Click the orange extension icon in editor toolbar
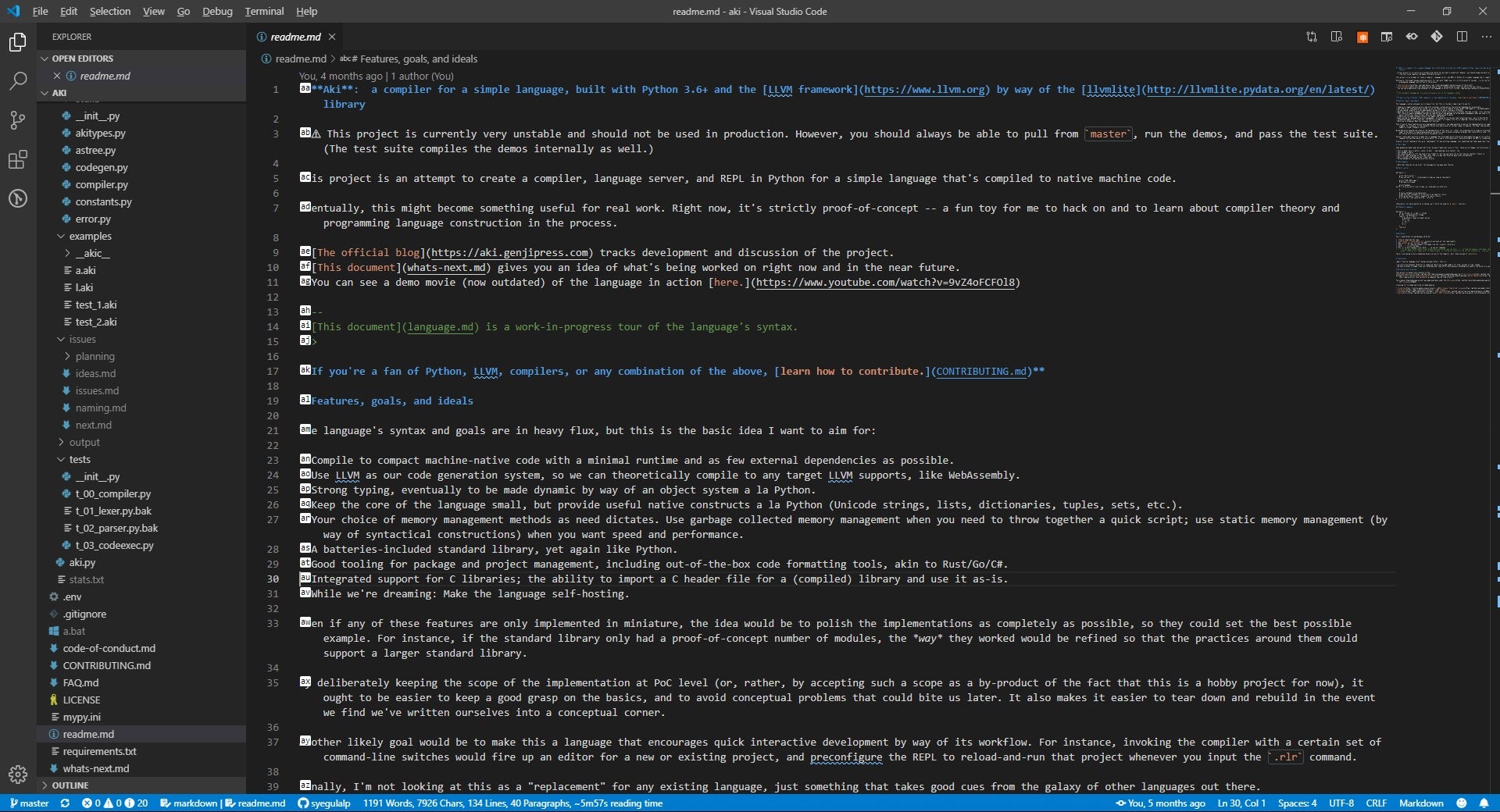 tap(1362, 37)
